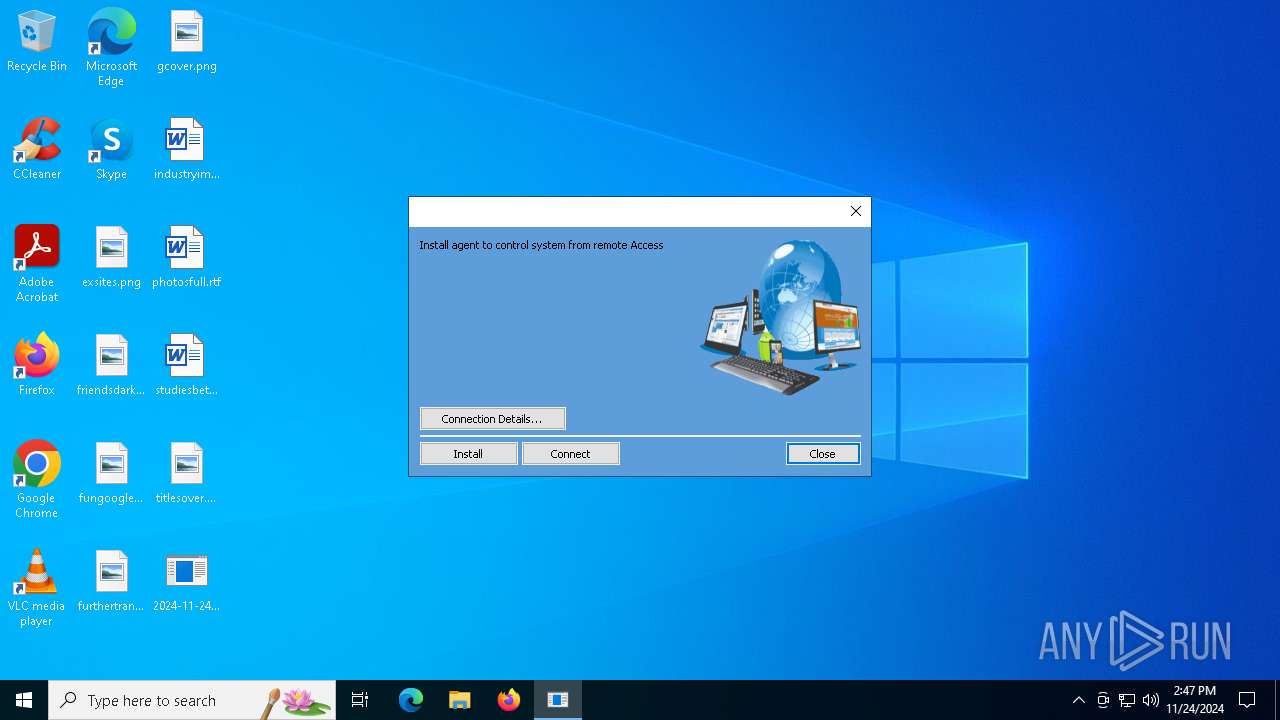Close the dialog with the X button

856,211
